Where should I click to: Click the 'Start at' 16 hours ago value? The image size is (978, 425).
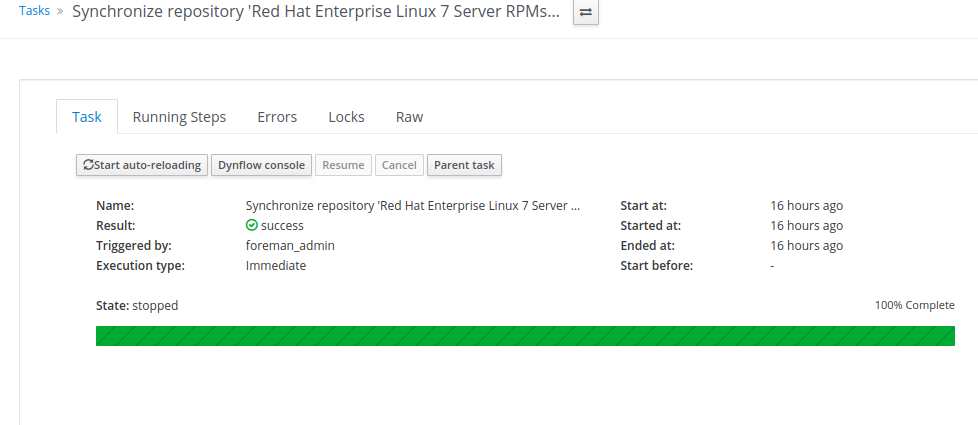coord(806,206)
